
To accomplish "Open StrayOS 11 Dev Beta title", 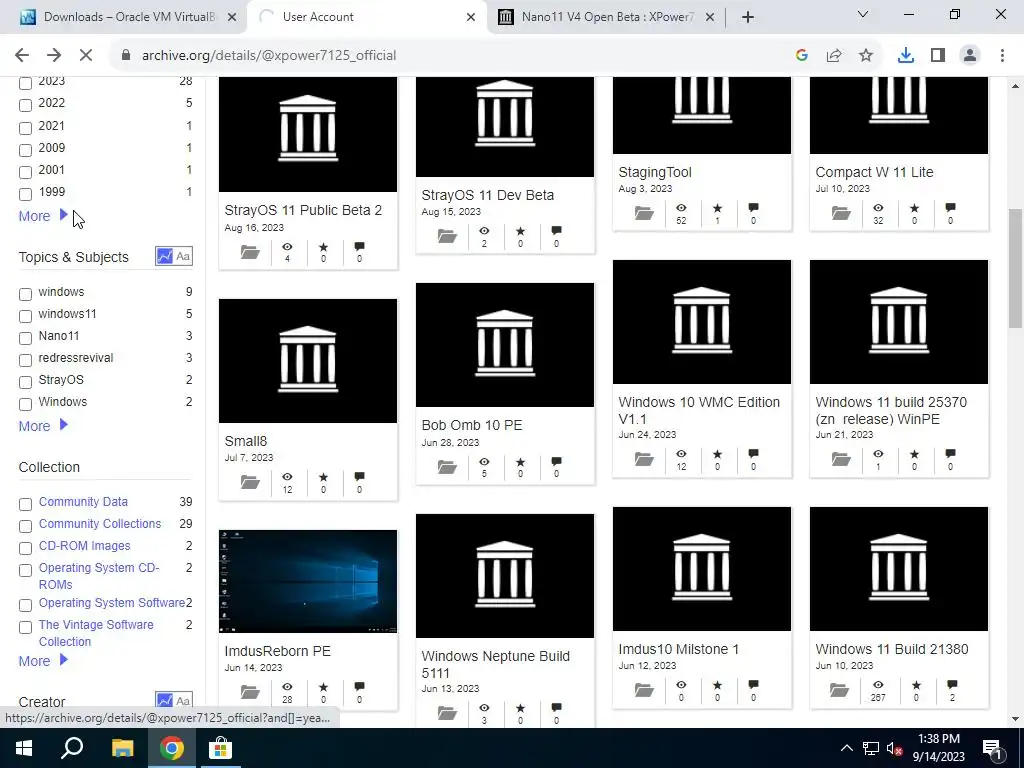I will click(487, 195).
